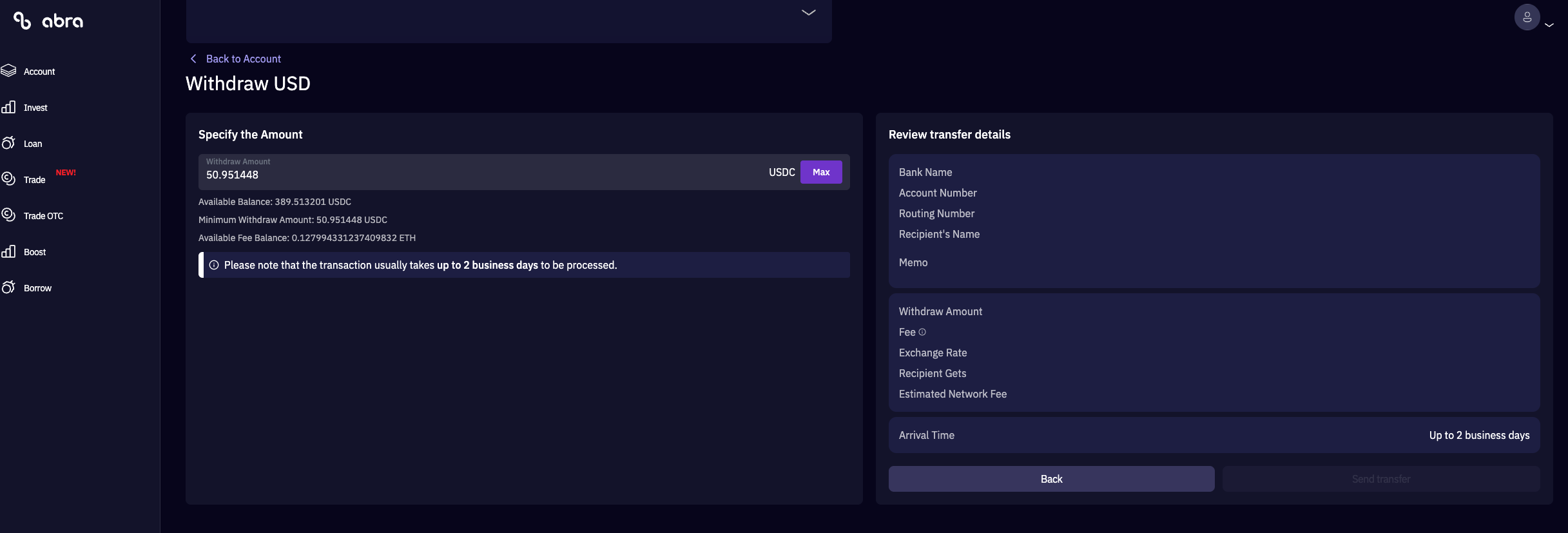The width and height of the screenshot is (1568, 533).
Task: Click the Account Number row label
Action: point(938,193)
